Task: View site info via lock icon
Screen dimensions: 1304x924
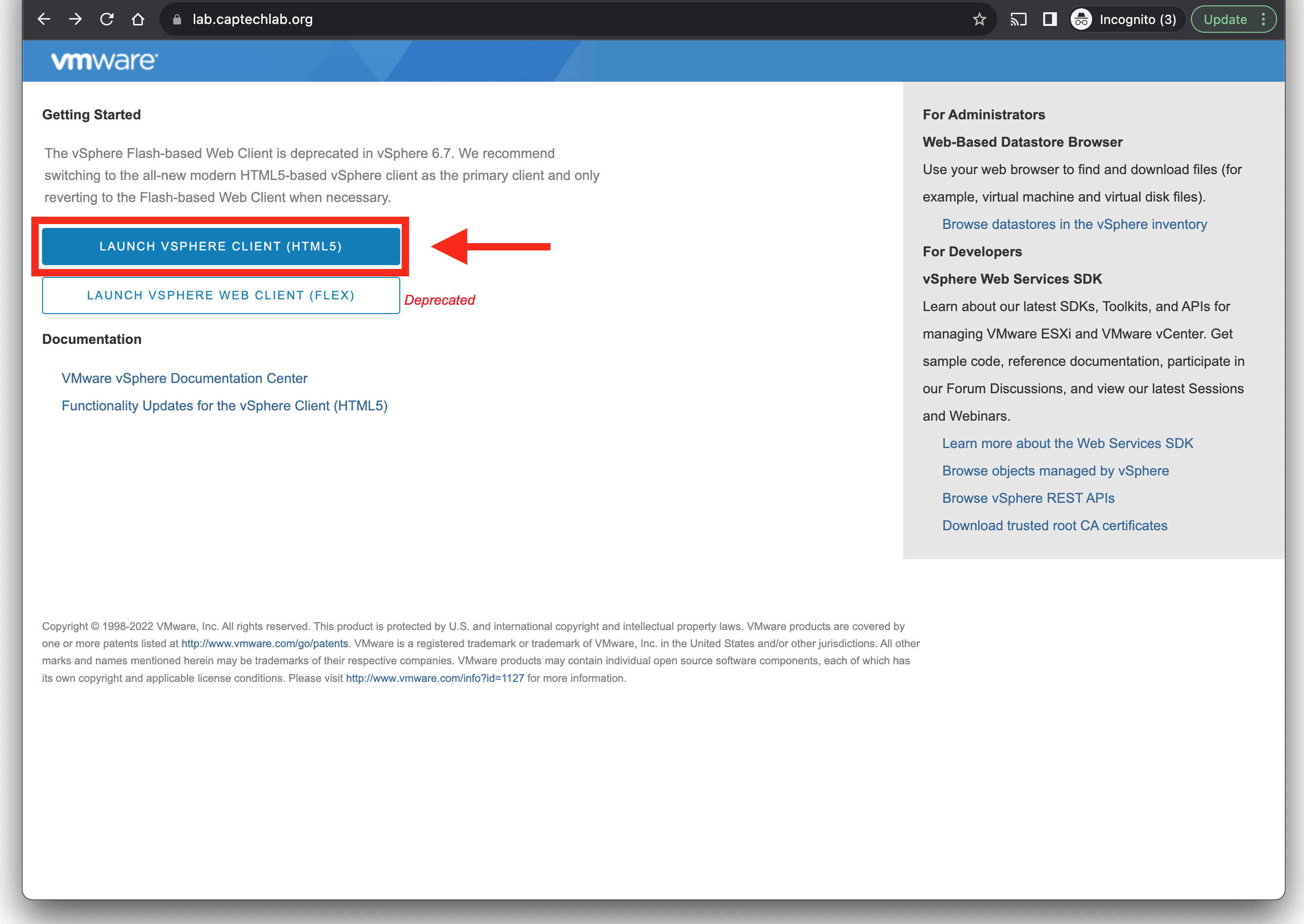Action: click(177, 20)
